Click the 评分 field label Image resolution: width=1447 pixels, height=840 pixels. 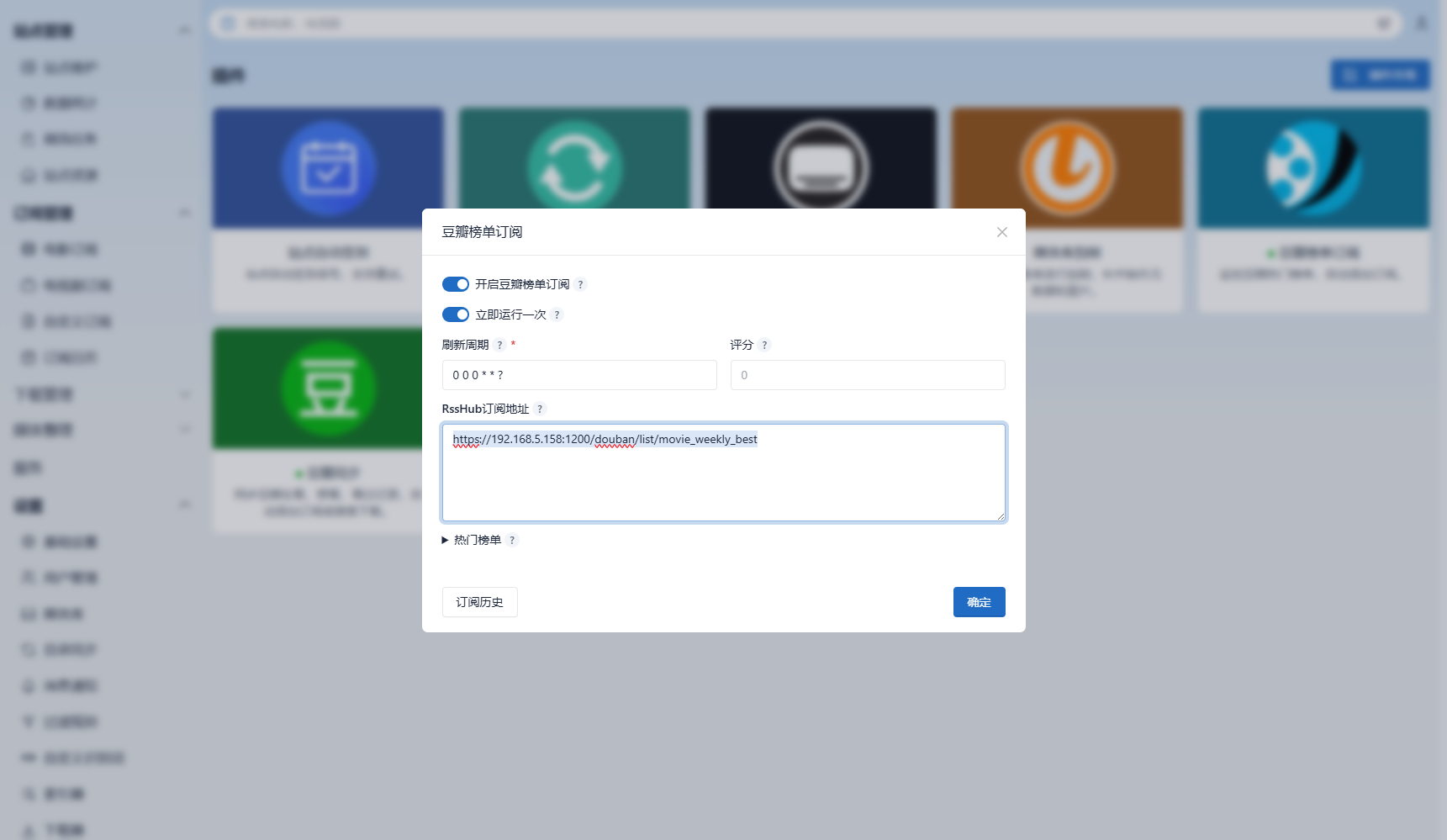coord(742,345)
